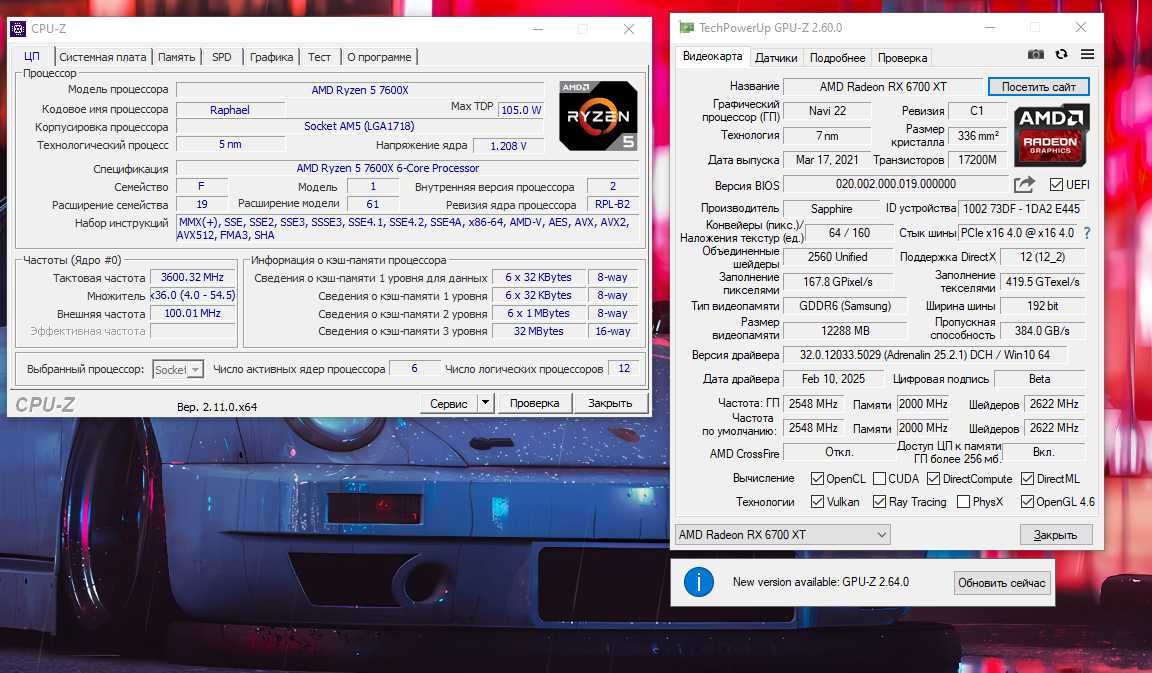This screenshot has width=1152, height=673.
Task: Click the GPU-Z title bar icon
Action: coord(686,27)
